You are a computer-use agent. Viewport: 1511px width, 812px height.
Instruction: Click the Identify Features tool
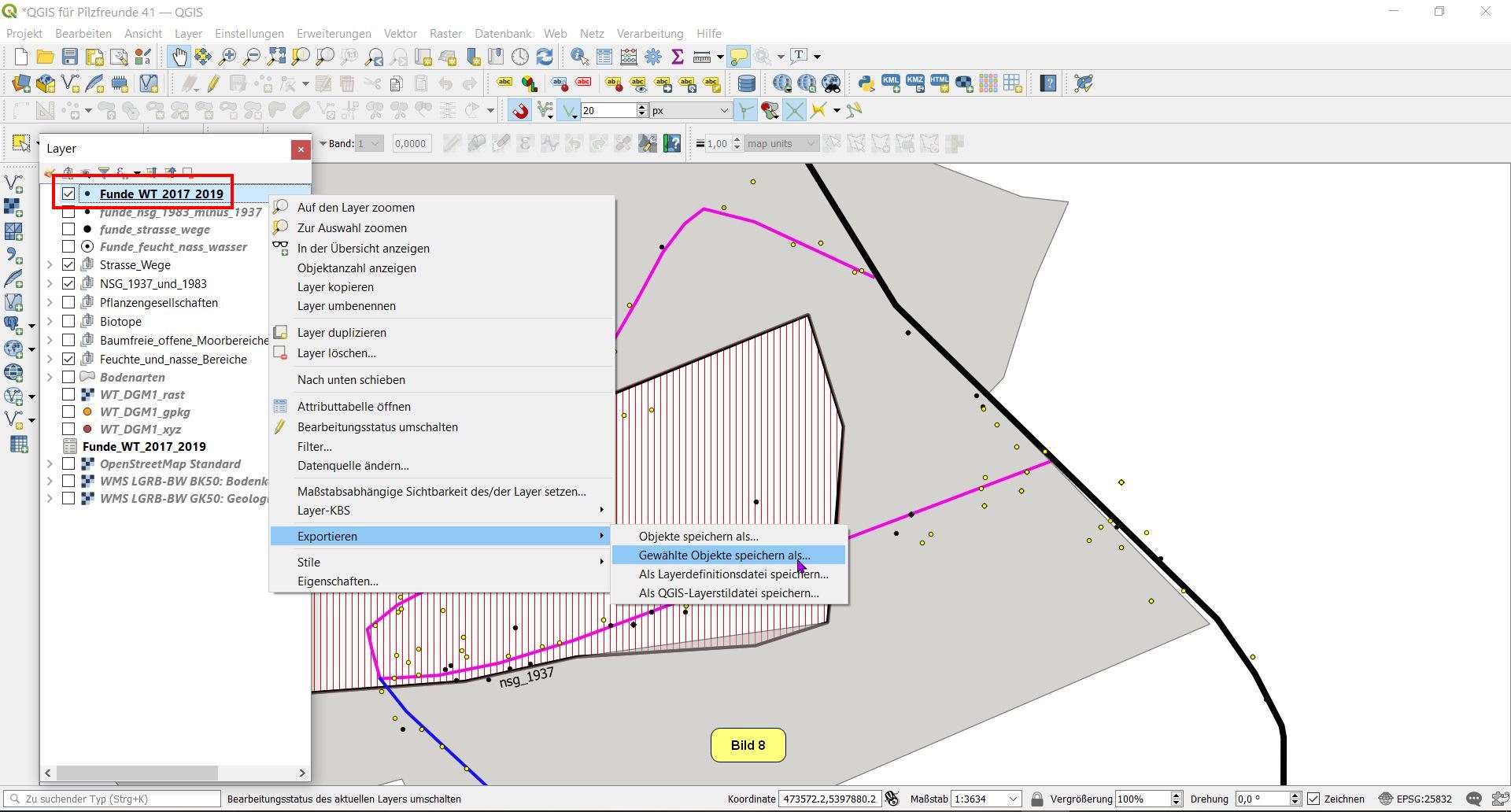coord(579,57)
